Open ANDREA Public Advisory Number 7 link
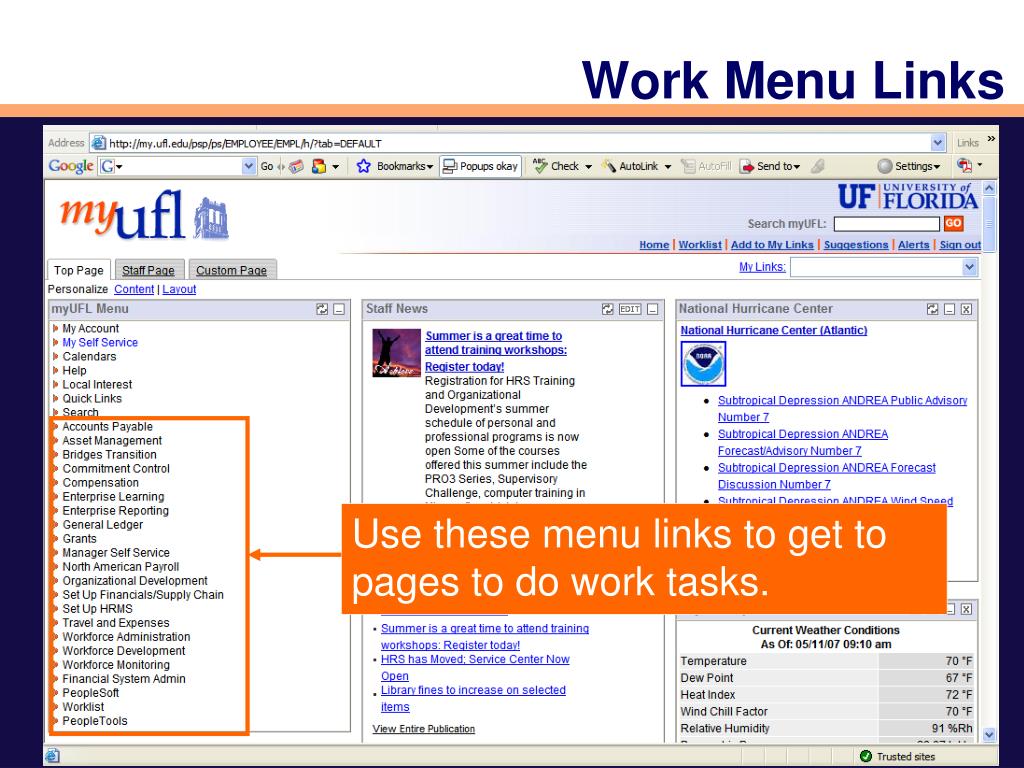This screenshot has height=768, width=1024. coord(842,409)
